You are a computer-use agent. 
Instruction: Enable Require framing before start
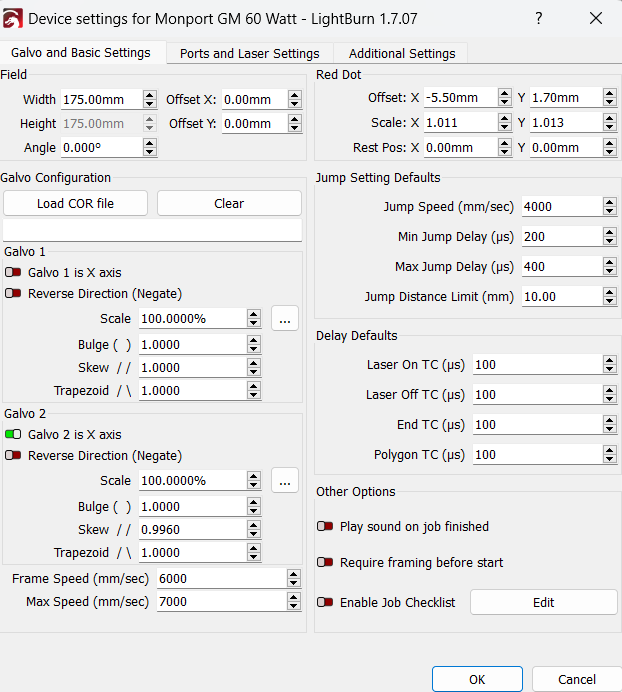(325, 562)
